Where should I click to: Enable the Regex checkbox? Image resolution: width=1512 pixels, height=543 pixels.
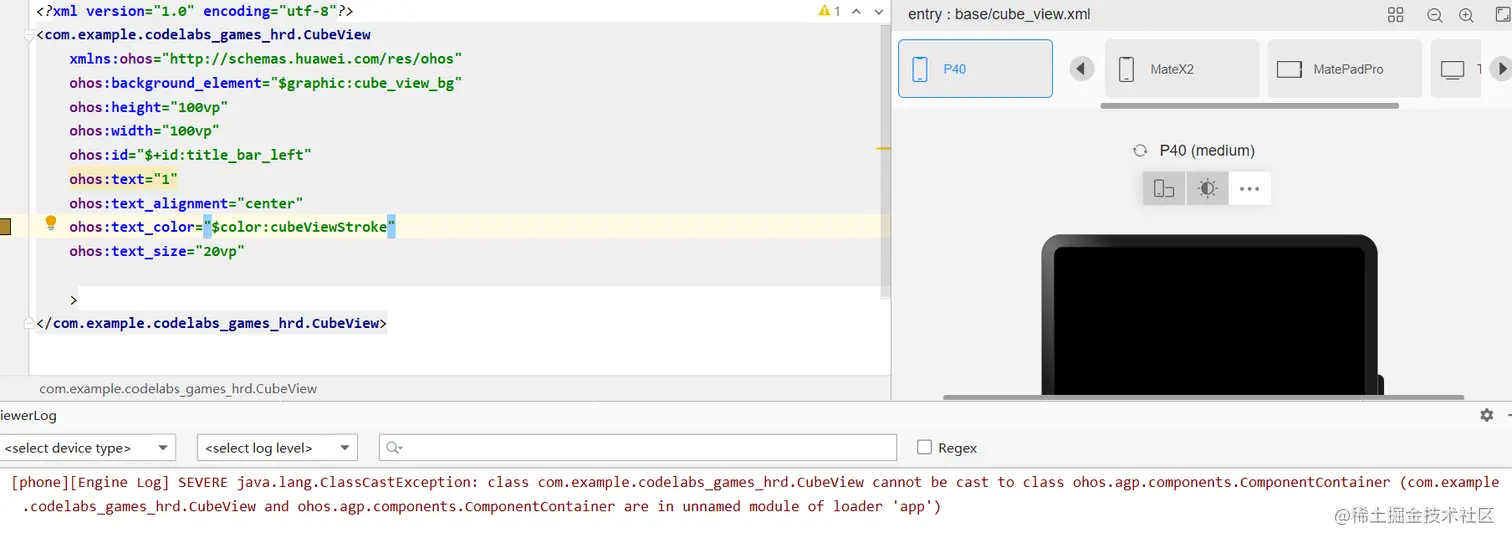pos(924,447)
